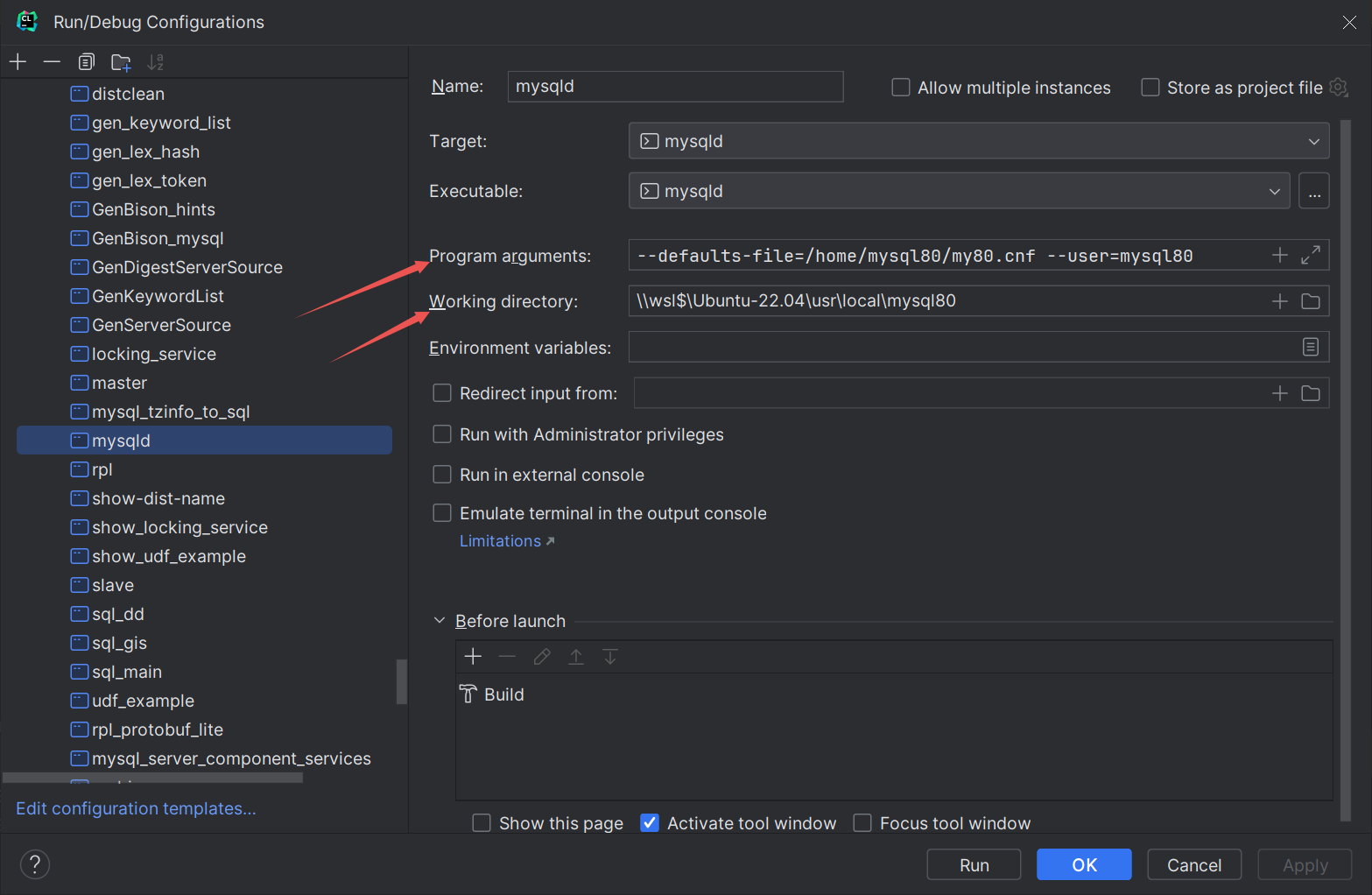
Task: Sort configurations alphabetically
Action: pos(155,61)
